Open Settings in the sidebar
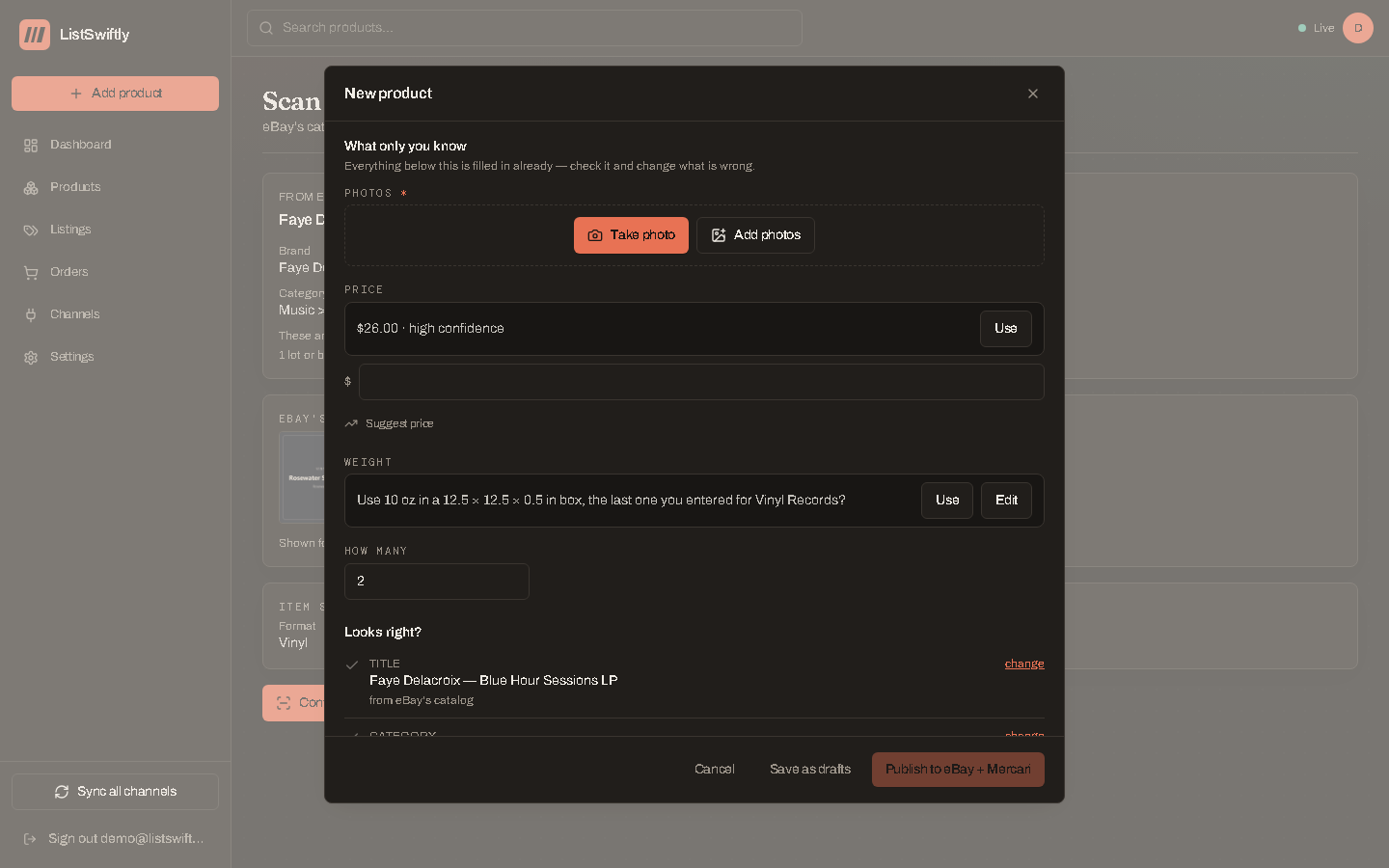The height and width of the screenshot is (868, 1389). pos(115,357)
